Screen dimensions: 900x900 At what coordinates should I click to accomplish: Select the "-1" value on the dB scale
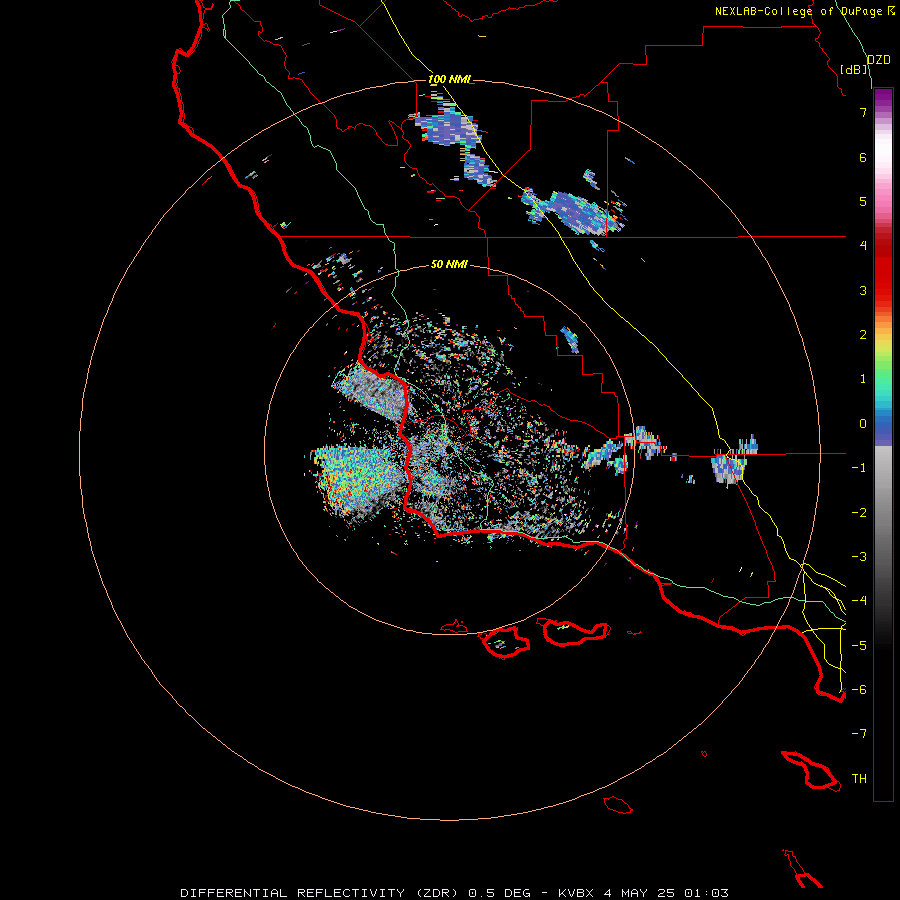click(x=859, y=468)
